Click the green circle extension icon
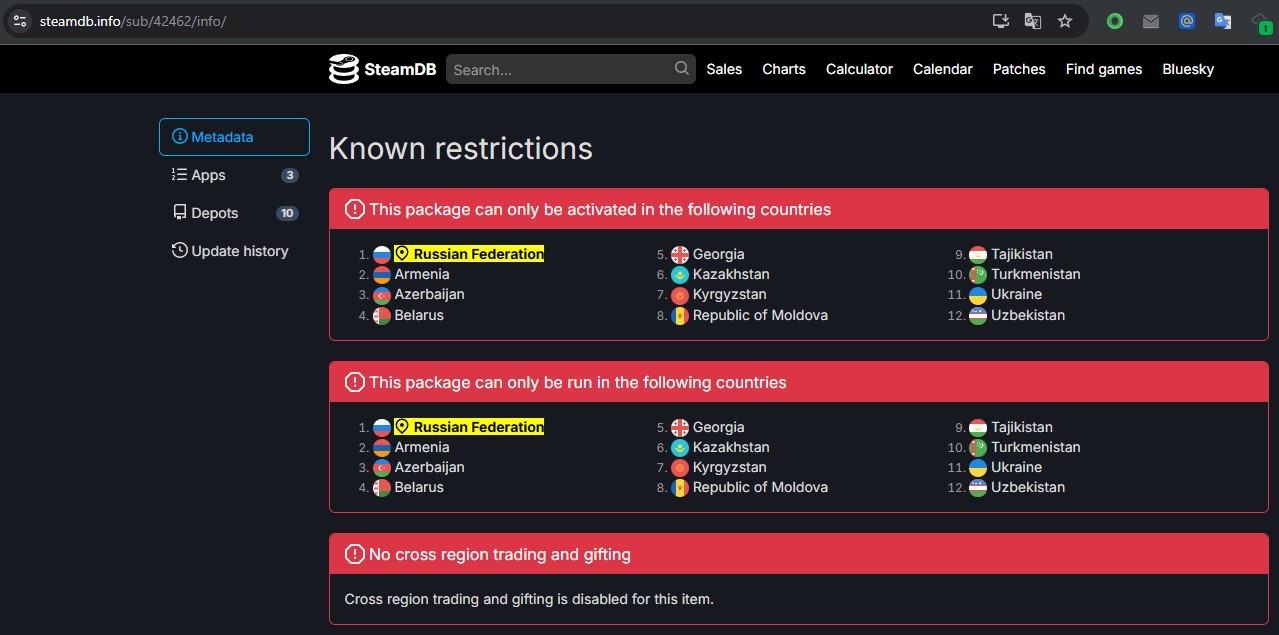Screen dimensions: 1279x635 click(1115, 21)
